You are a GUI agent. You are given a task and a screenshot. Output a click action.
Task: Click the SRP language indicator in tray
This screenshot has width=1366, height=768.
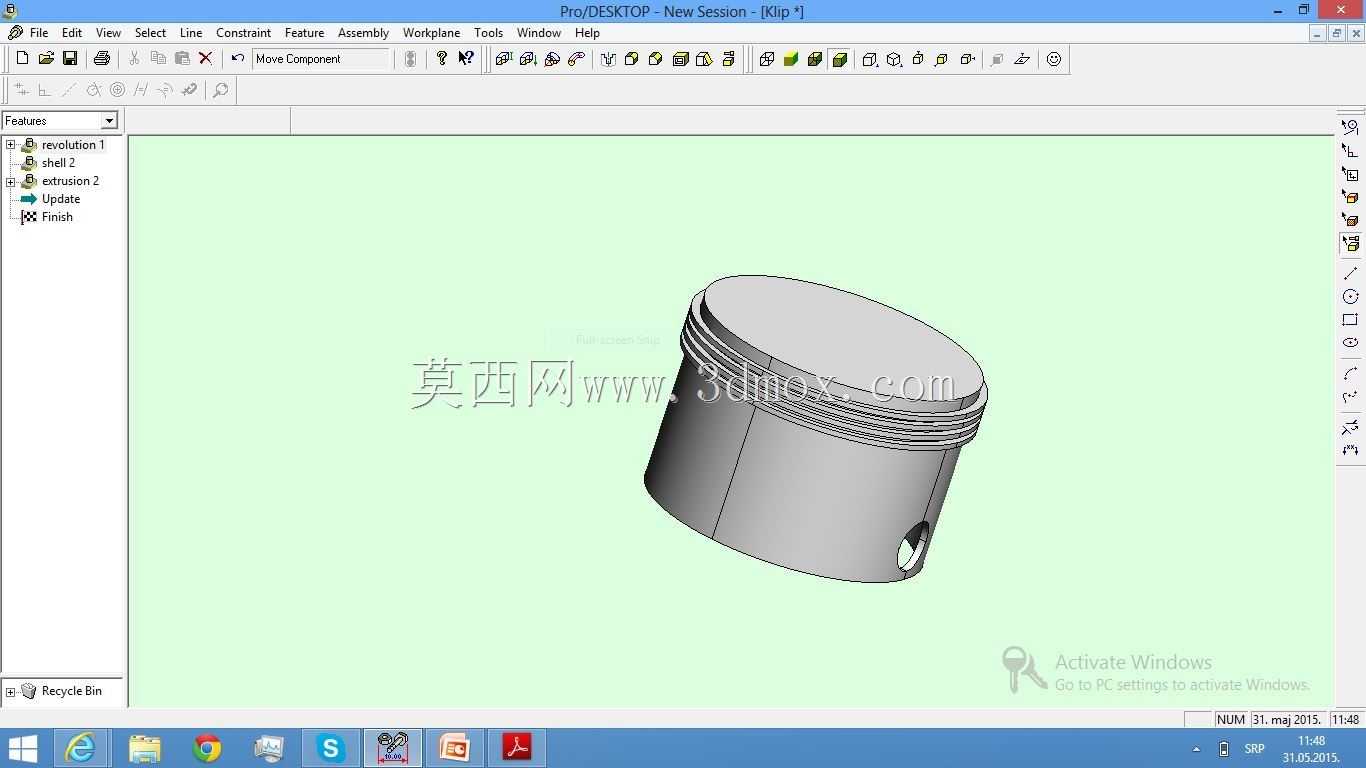pos(1254,749)
